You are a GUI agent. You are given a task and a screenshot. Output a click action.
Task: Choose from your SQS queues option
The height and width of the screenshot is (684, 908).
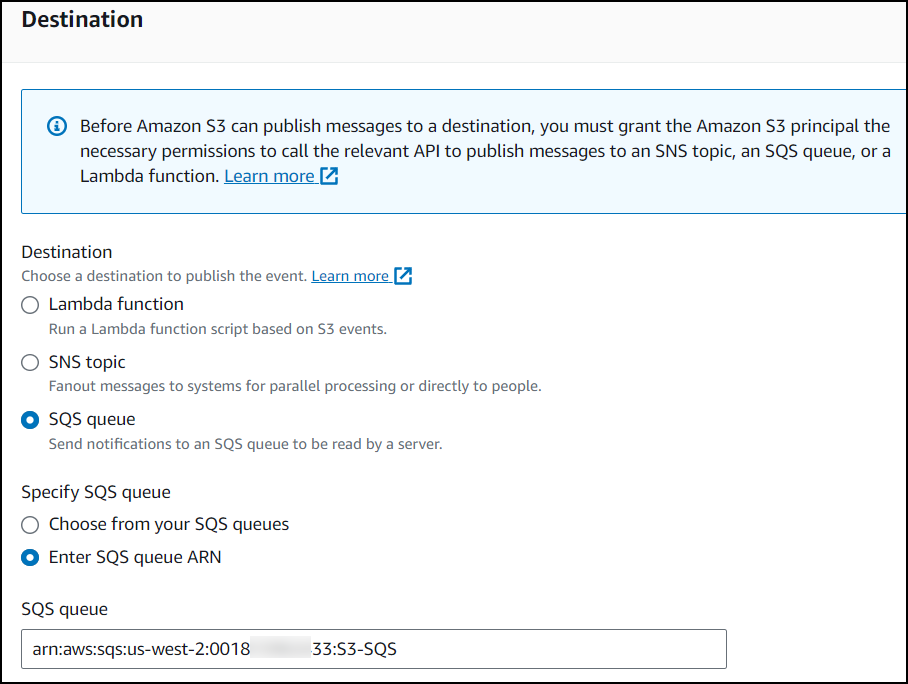[31, 525]
